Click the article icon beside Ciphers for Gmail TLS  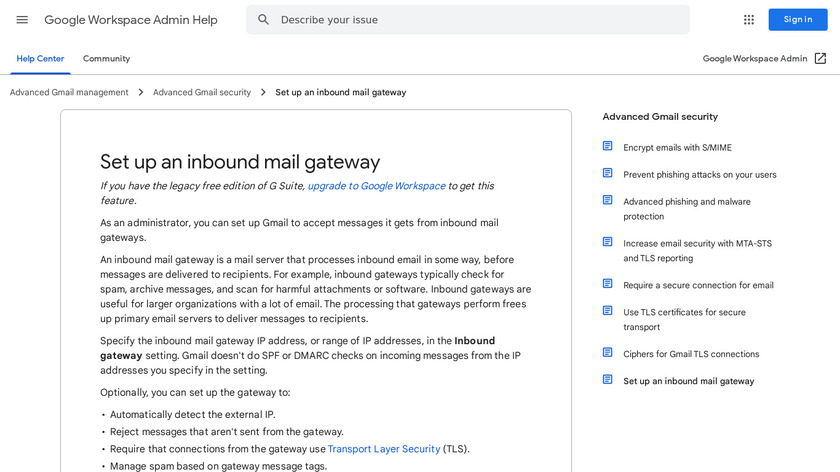[607, 353]
